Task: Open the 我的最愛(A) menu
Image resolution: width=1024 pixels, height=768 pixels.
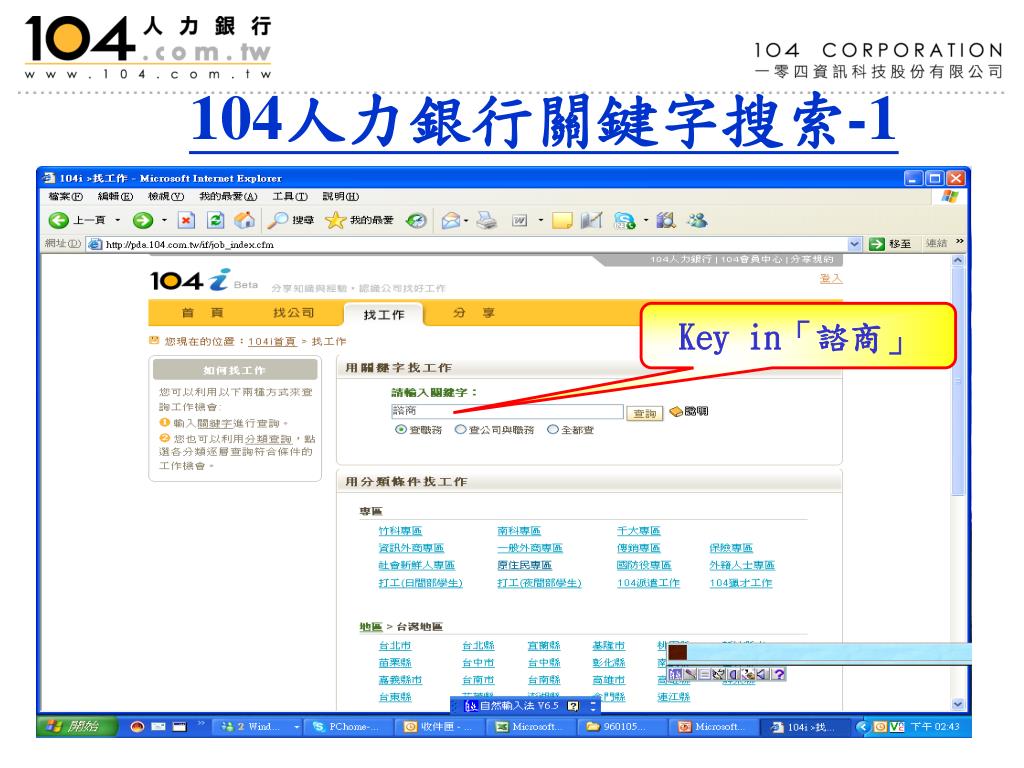Action: [228, 197]
